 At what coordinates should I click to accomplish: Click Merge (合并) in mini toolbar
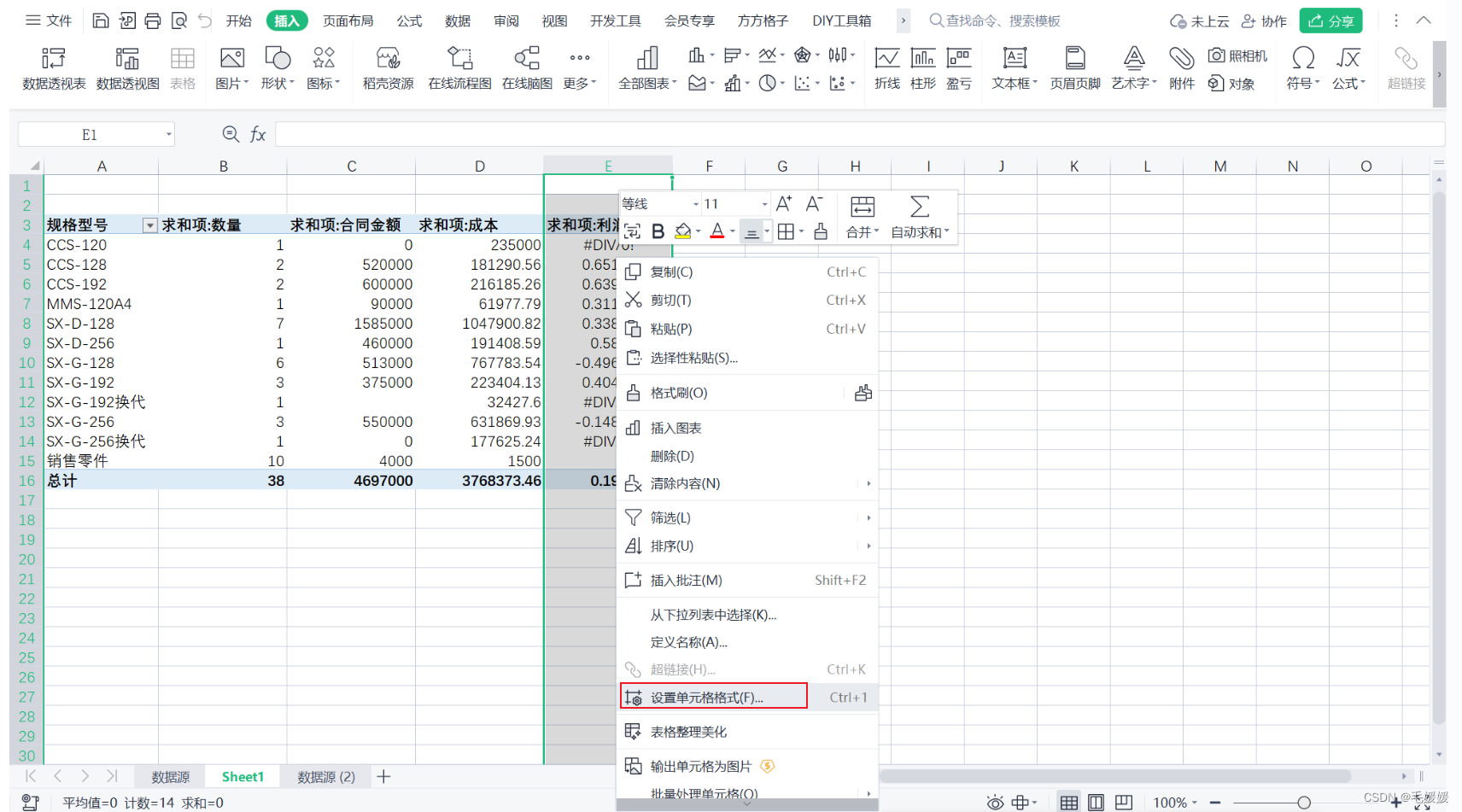[863, 217]
